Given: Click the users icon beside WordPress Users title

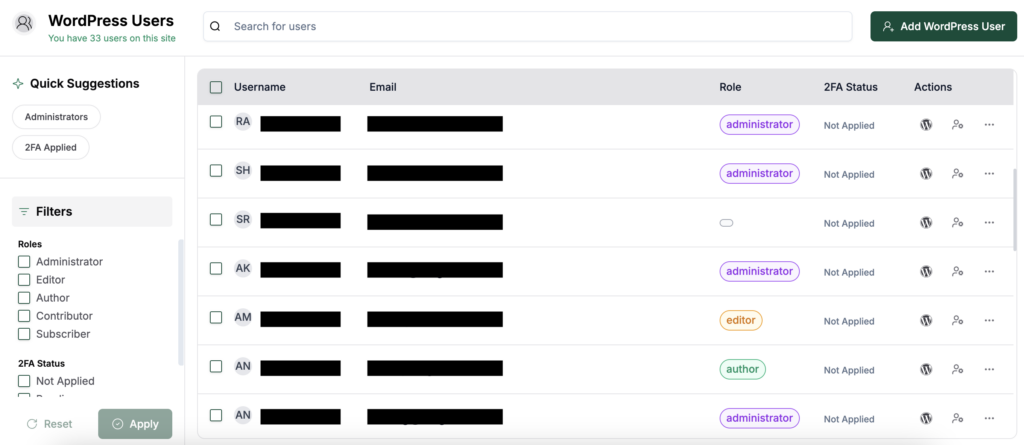Looking at the screenshot, I should tap(24, 24).
